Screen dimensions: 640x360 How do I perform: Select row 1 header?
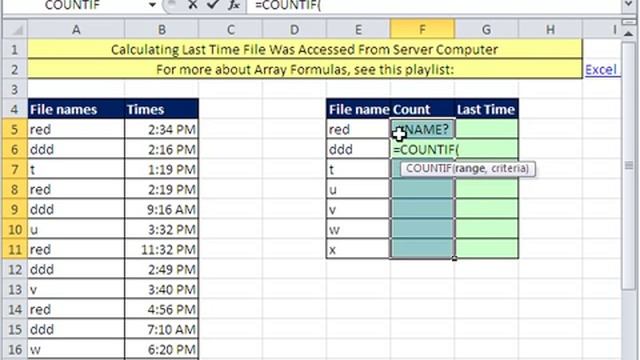pos(15,49)
